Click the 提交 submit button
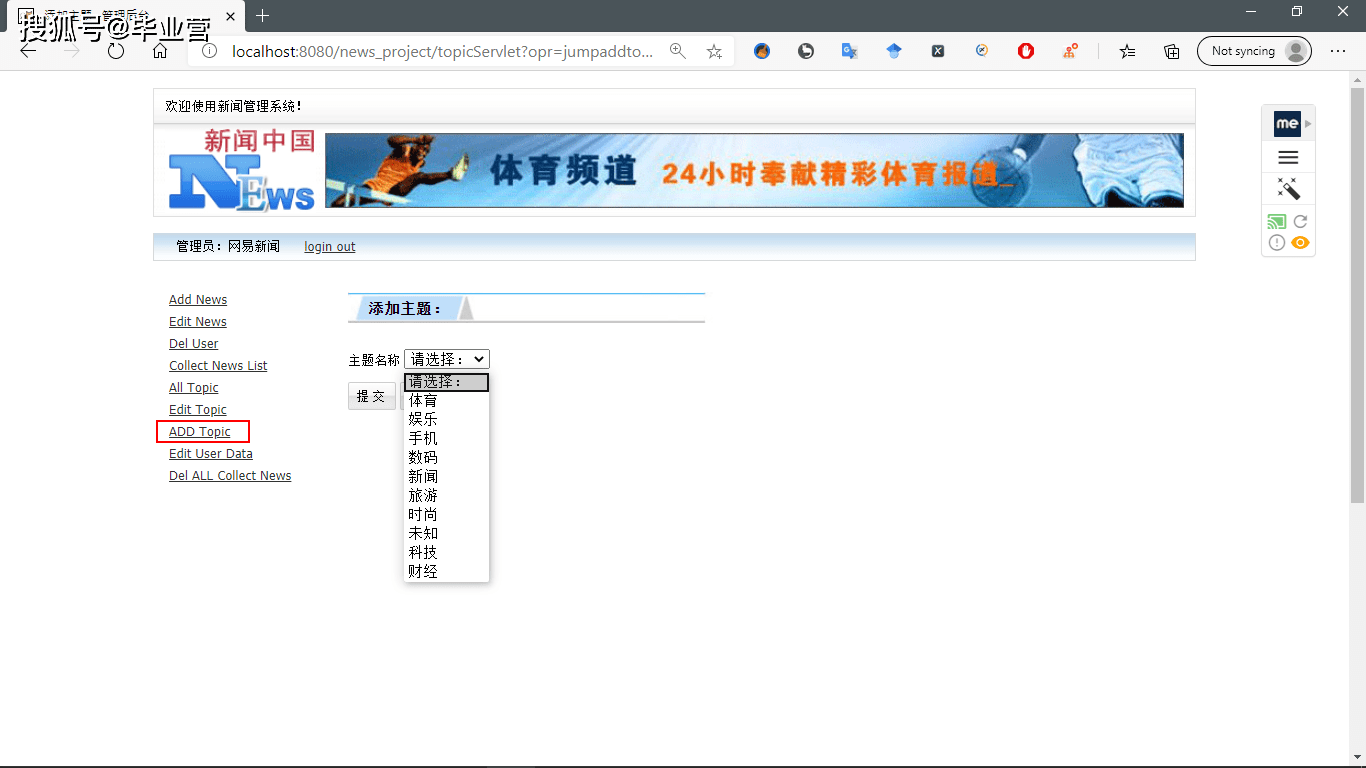The image size is (1366, 768). pos(371,396)
